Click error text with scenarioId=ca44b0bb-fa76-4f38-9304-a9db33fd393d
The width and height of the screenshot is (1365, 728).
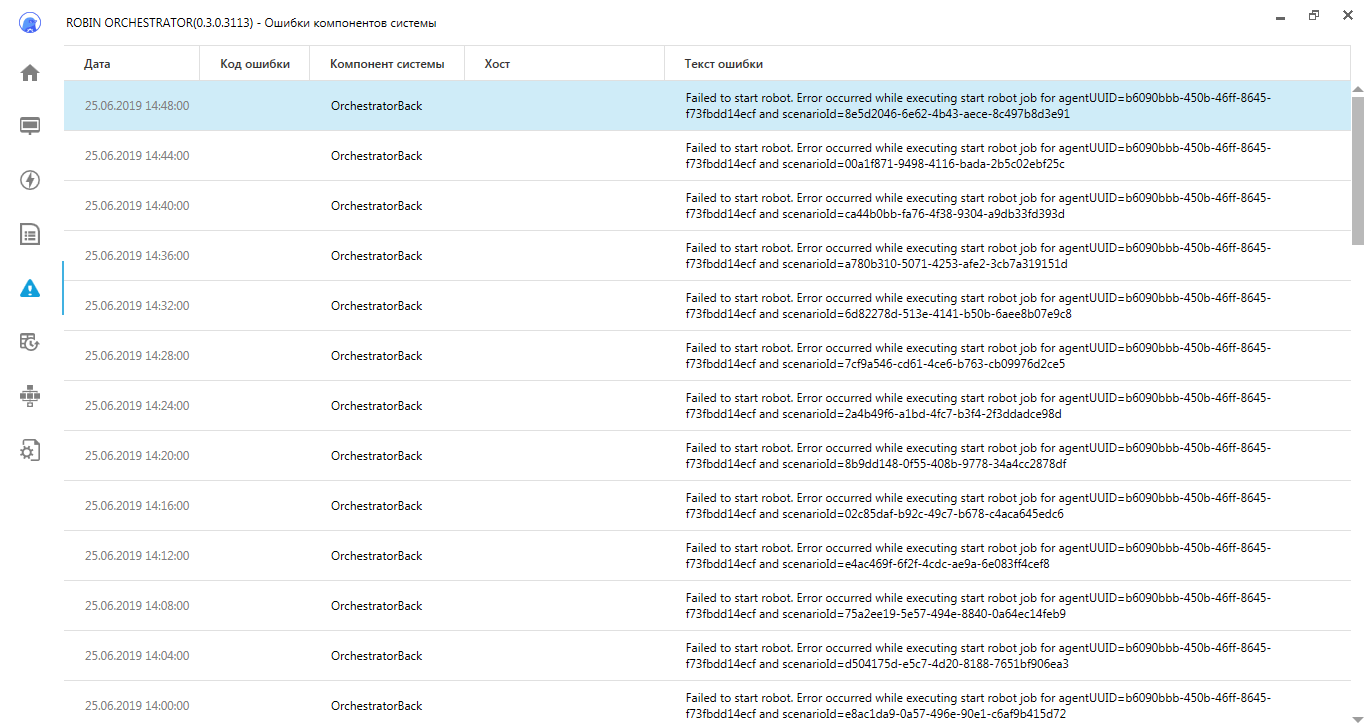click(979, 206)
